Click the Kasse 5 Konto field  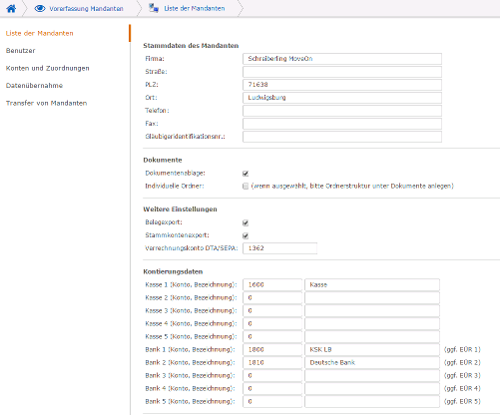272,337
